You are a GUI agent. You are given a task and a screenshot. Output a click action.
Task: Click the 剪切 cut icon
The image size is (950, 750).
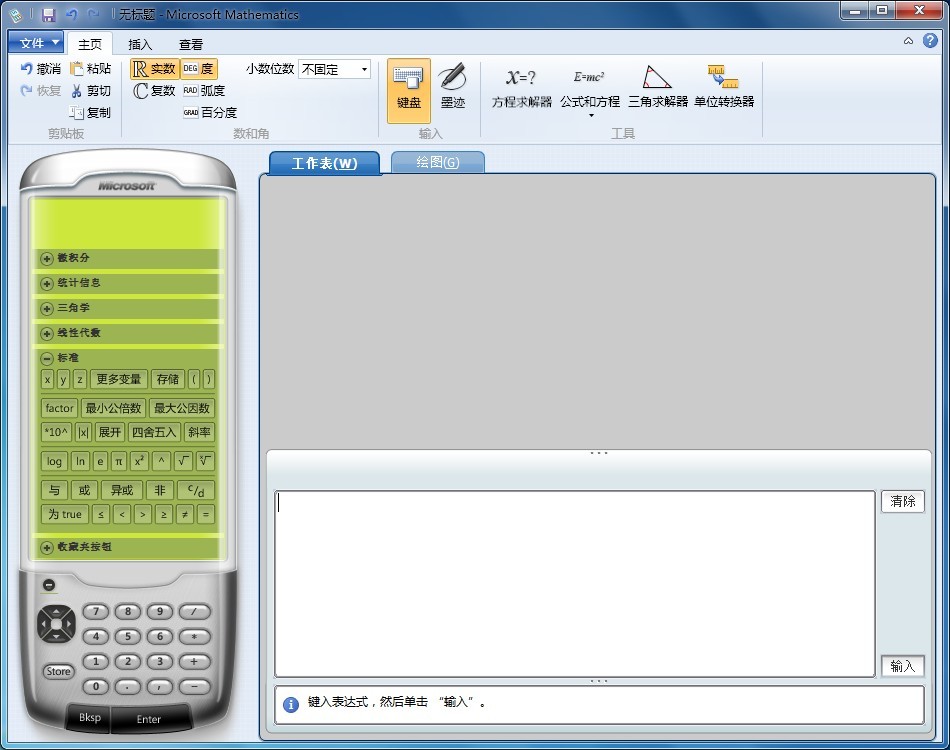point(77,91)
